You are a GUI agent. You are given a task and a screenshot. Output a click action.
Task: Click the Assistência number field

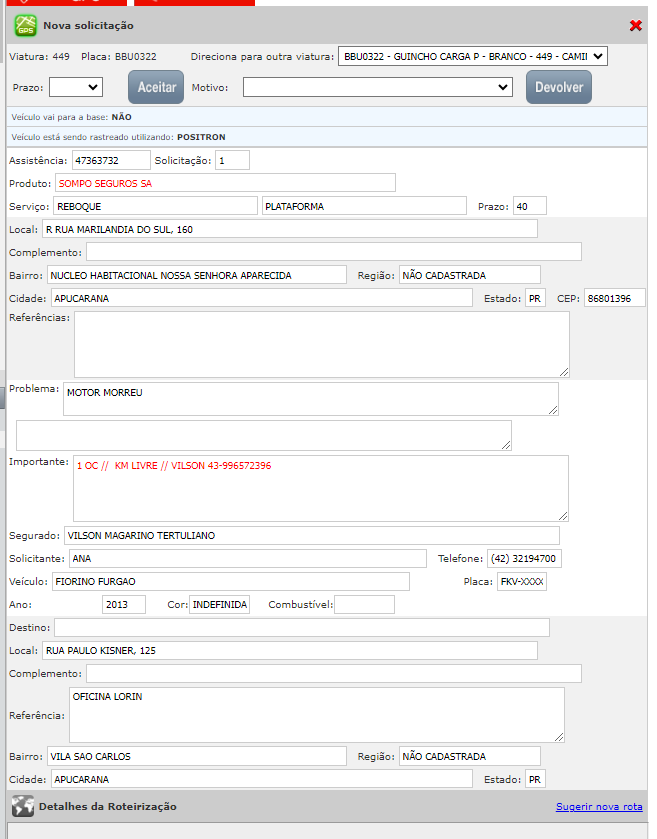[110, 160]
